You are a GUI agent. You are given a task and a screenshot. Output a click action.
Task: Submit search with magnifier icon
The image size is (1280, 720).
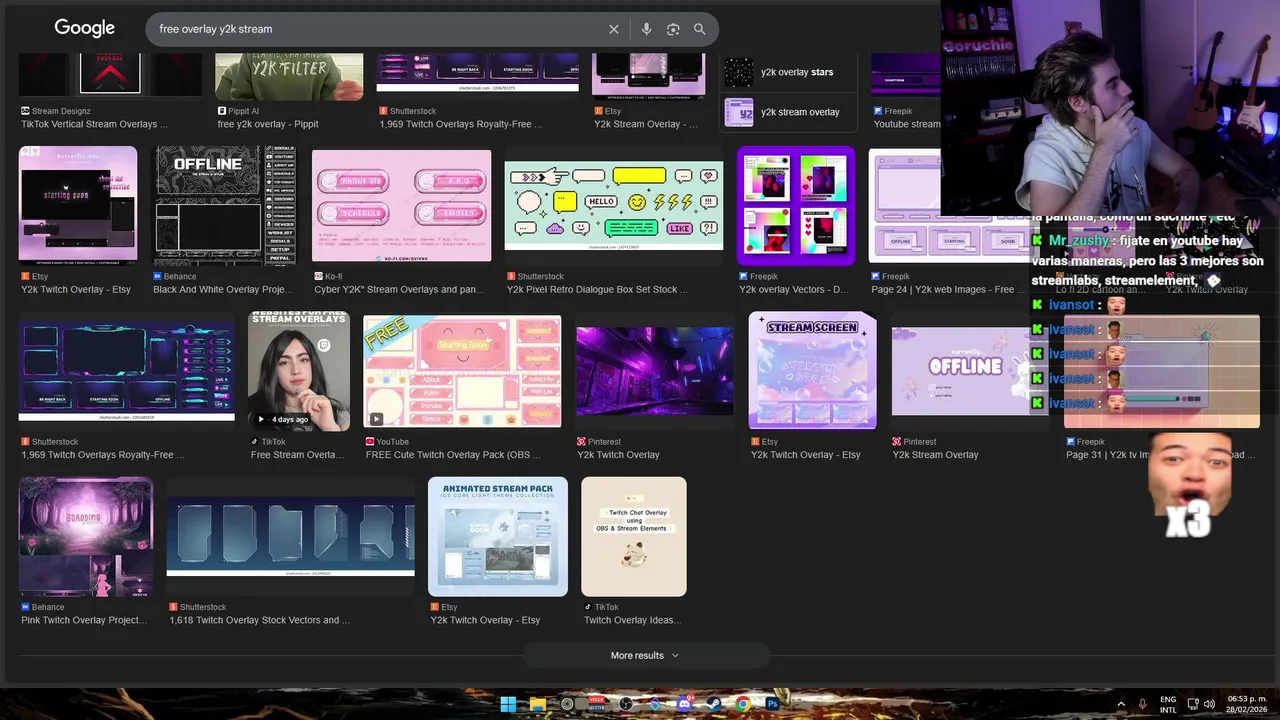(x=700, y=29)
